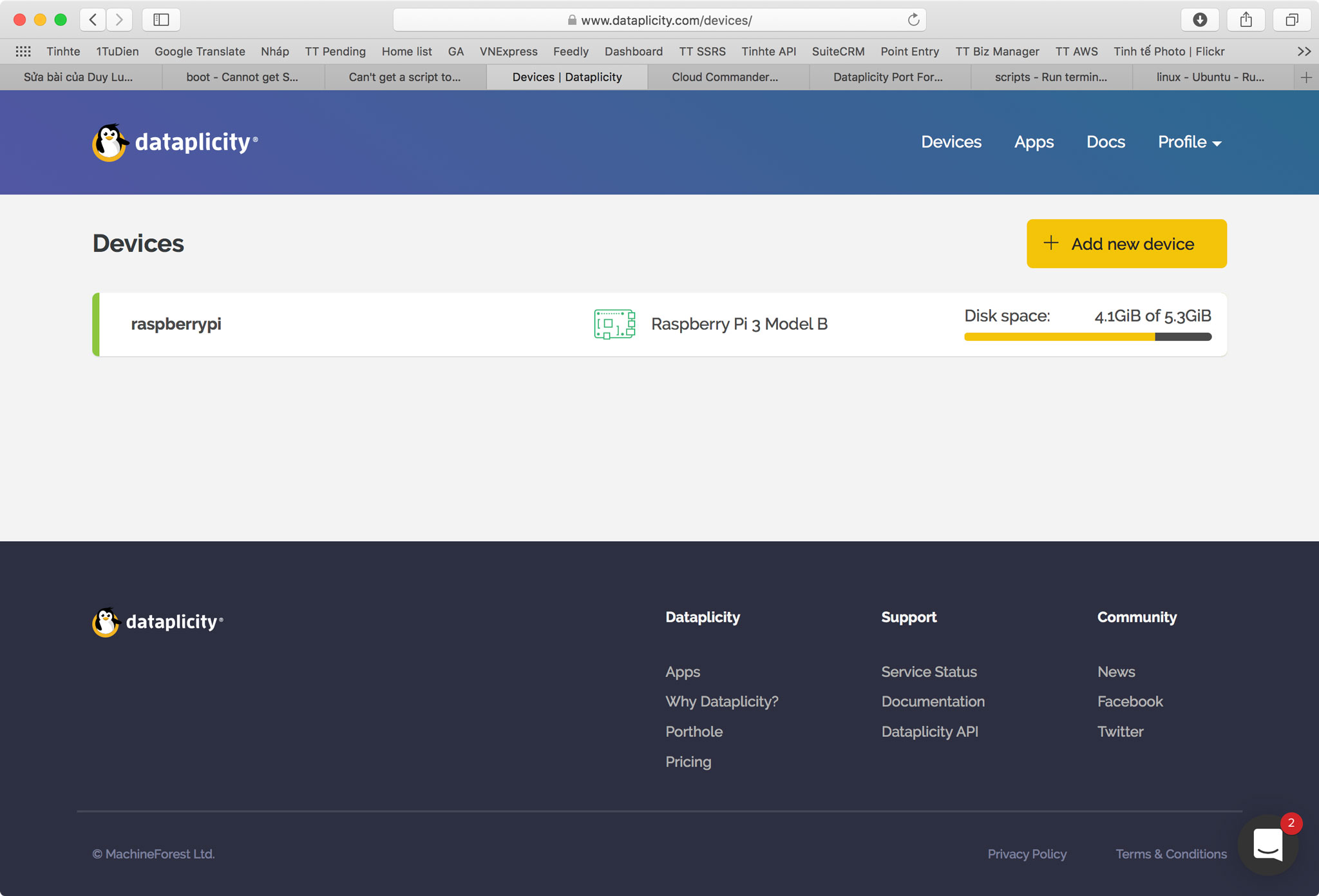Open the Tinhte API bookmark

768,52
